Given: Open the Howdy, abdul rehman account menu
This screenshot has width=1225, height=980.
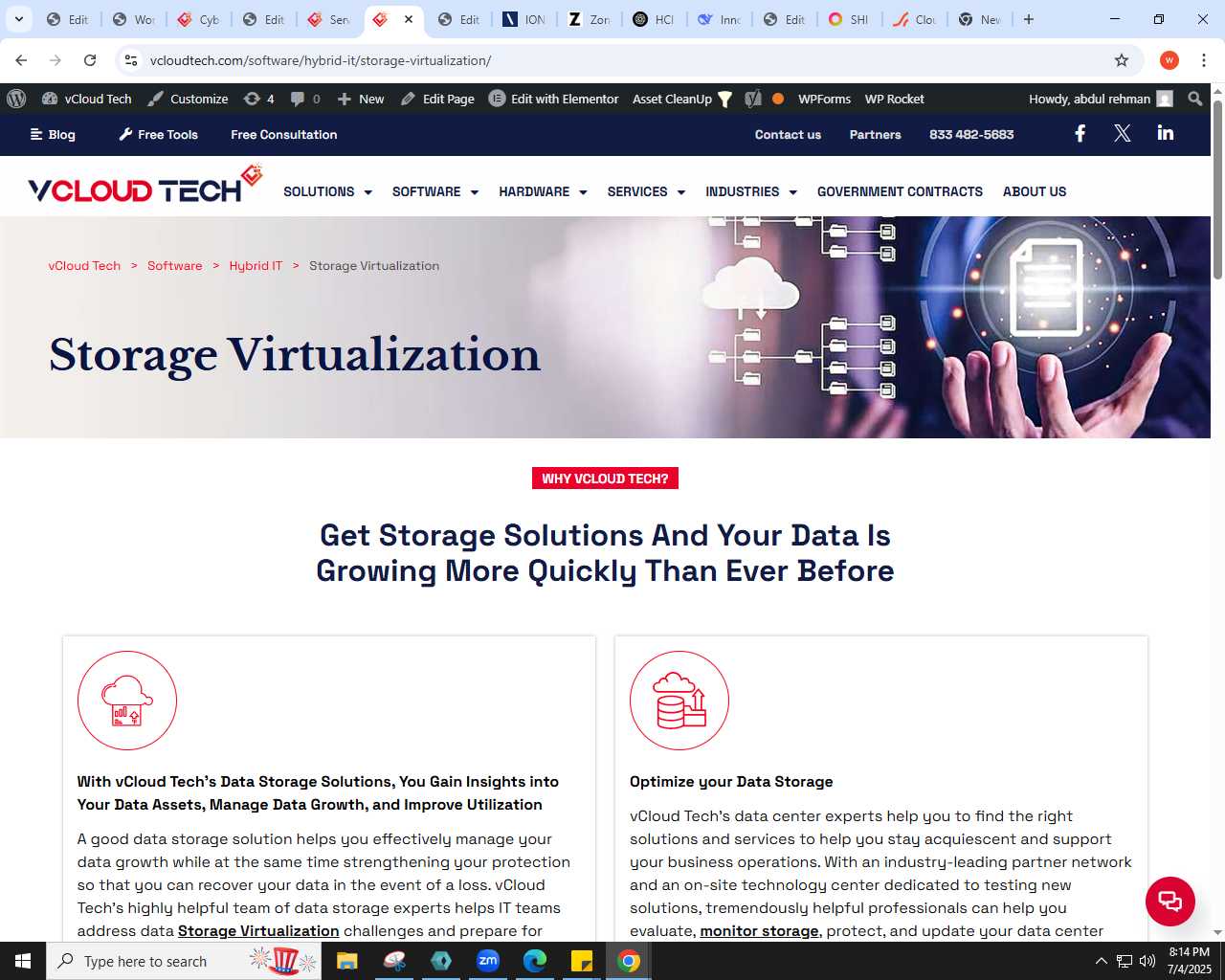Looking at the screenshot, I should tap(1100, 99).
